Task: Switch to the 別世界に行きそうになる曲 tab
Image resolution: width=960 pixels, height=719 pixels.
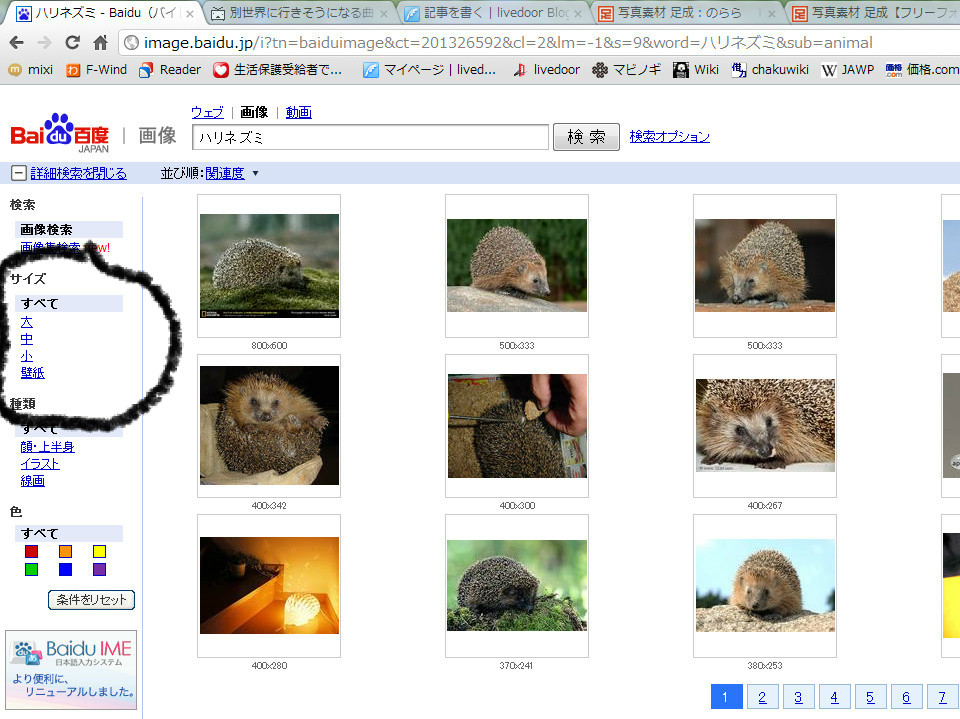Action: tap(301, 13)
